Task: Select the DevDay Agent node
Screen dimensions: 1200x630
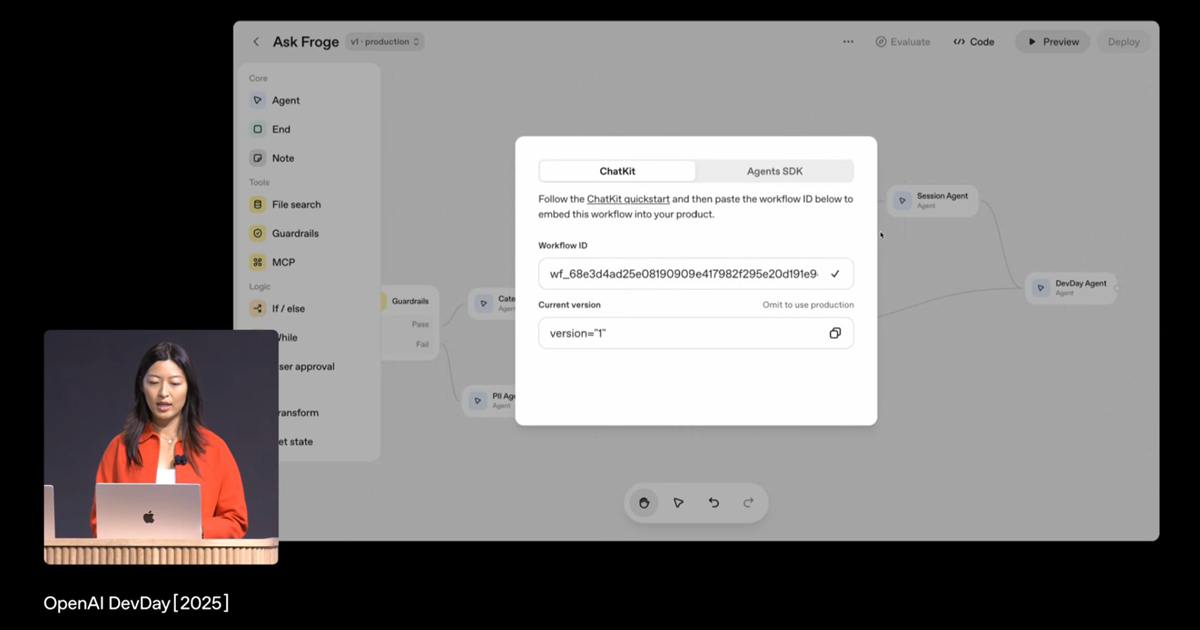Action: pos(1071,288)
